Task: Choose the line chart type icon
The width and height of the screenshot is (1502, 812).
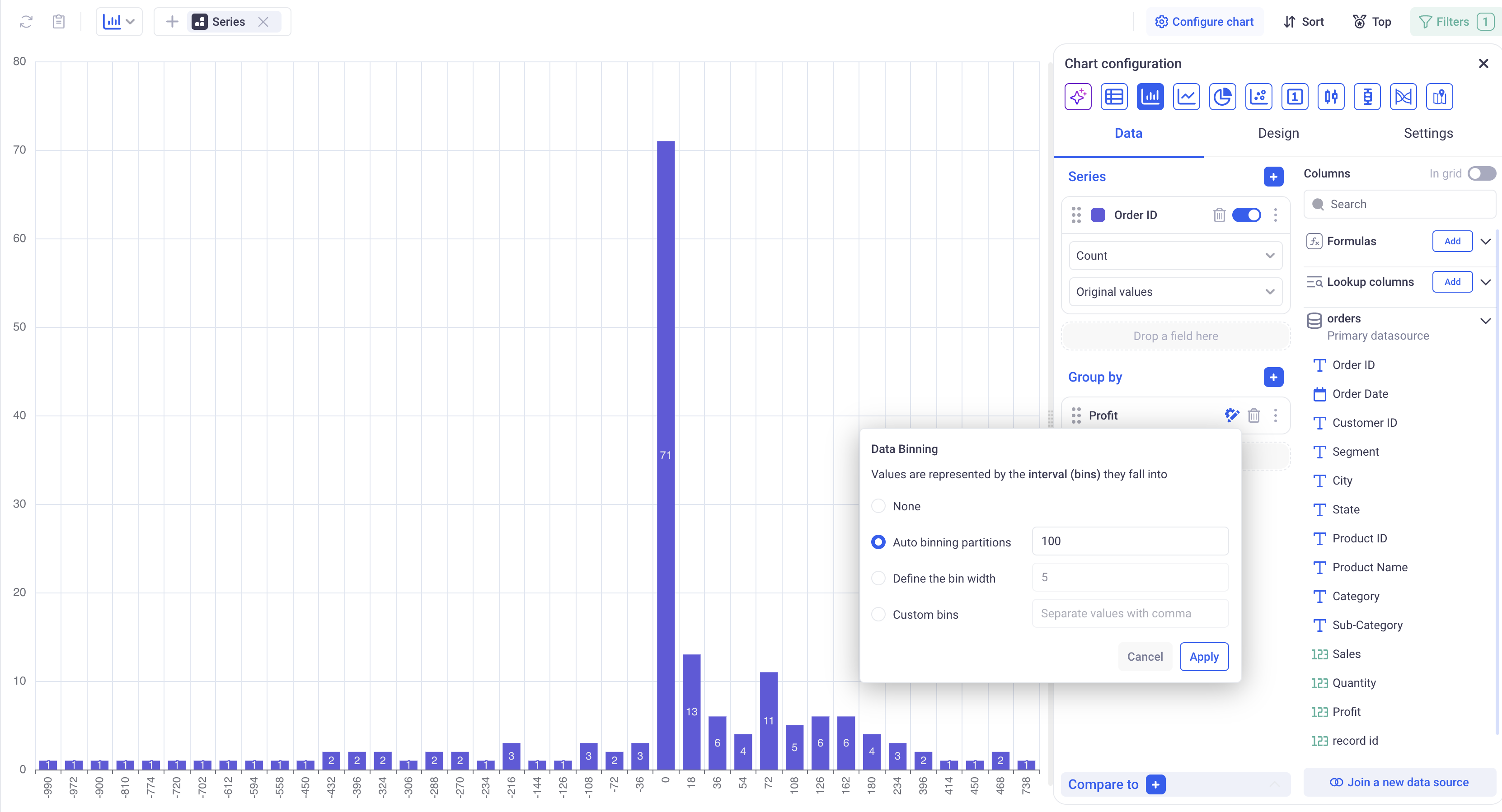Action: click(1186, 97)
